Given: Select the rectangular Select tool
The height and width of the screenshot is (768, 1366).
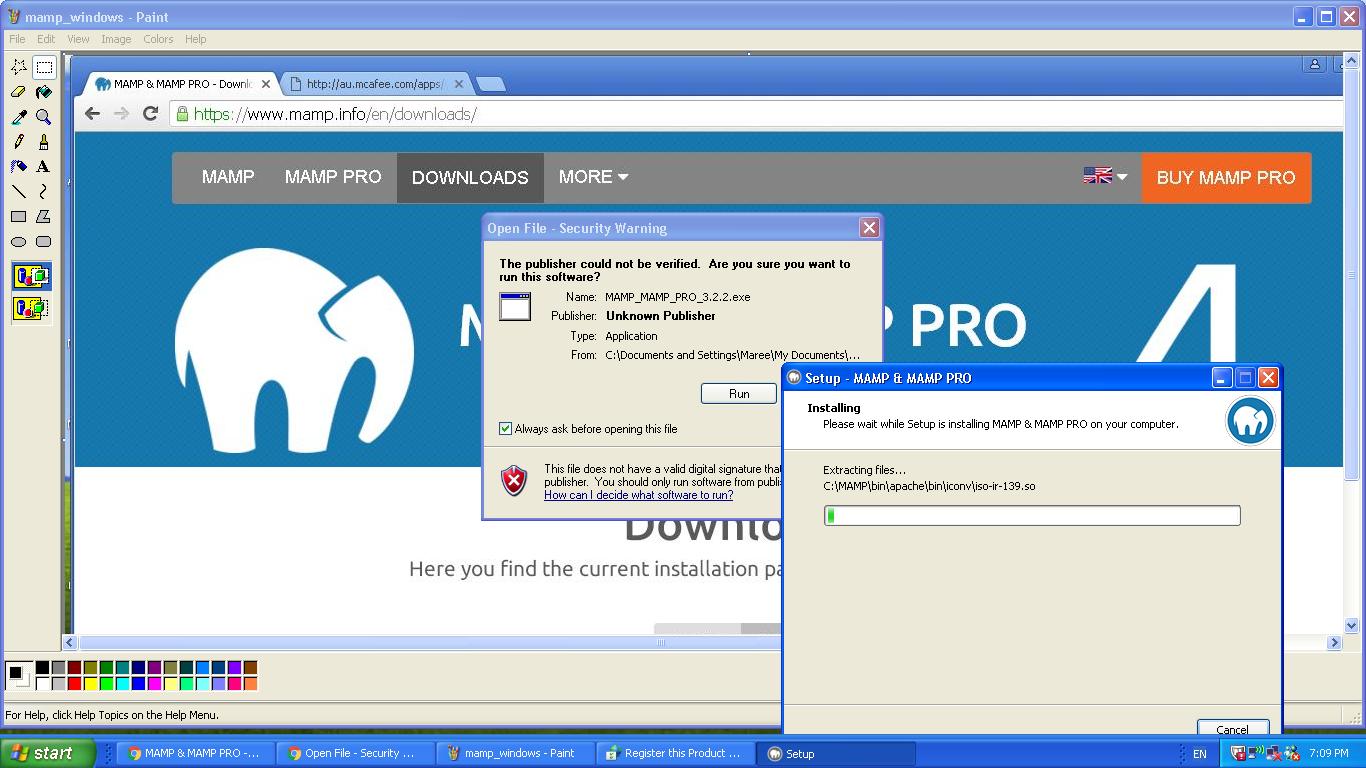Looking at the screenshot, I should [44, 67].
